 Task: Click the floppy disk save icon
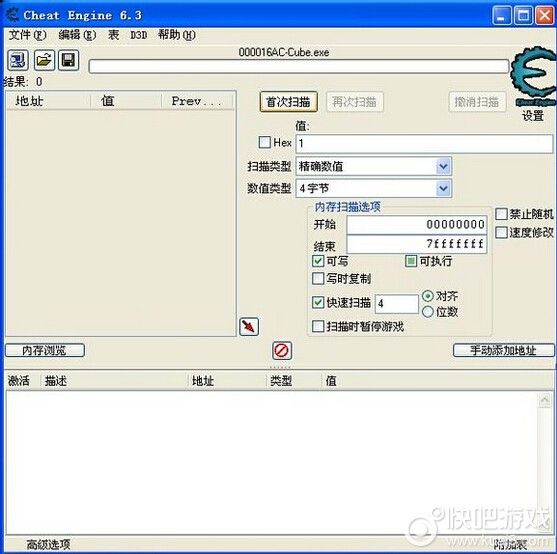(68, 60)
